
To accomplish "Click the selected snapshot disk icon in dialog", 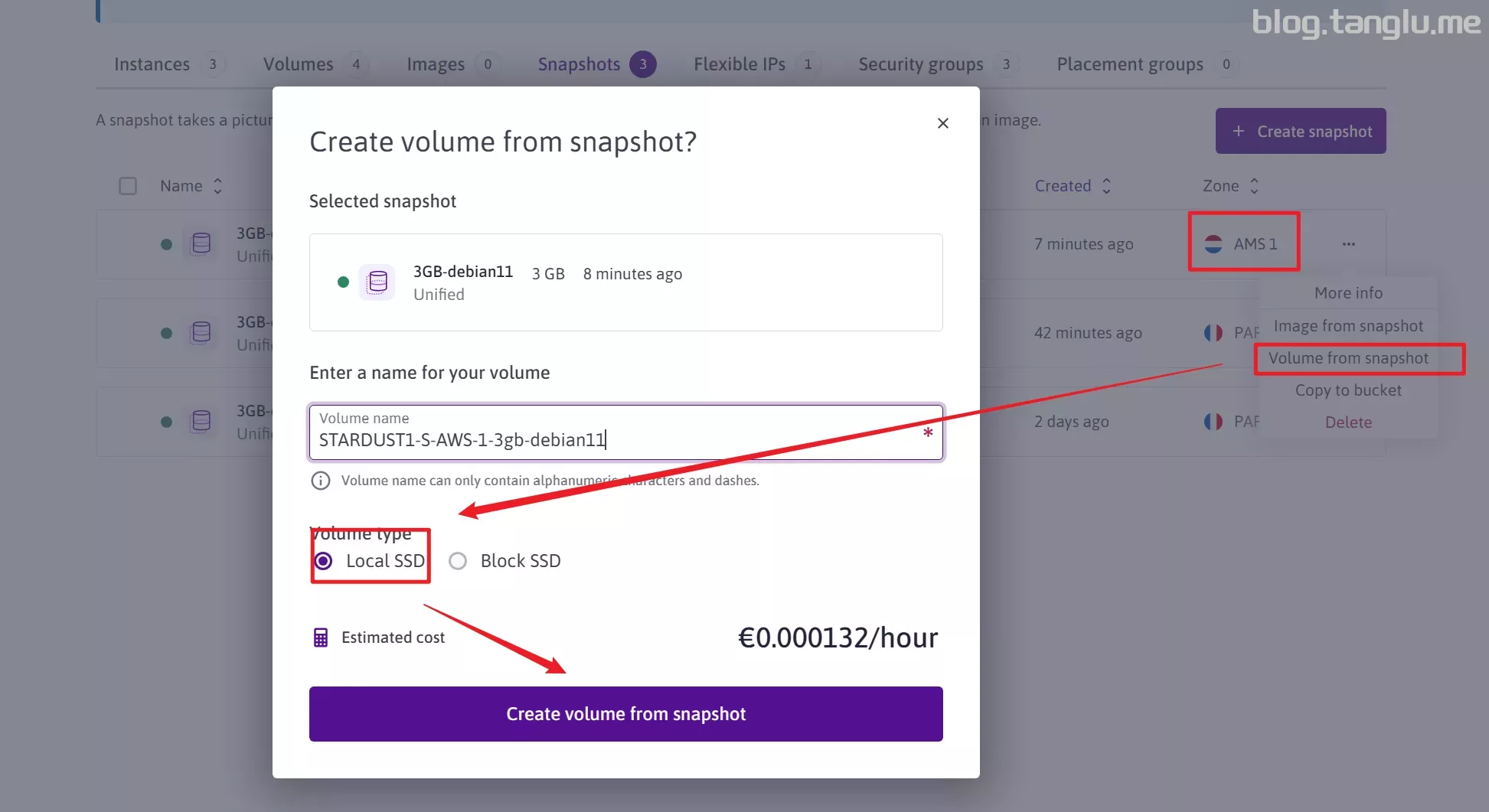I will 377,282.
